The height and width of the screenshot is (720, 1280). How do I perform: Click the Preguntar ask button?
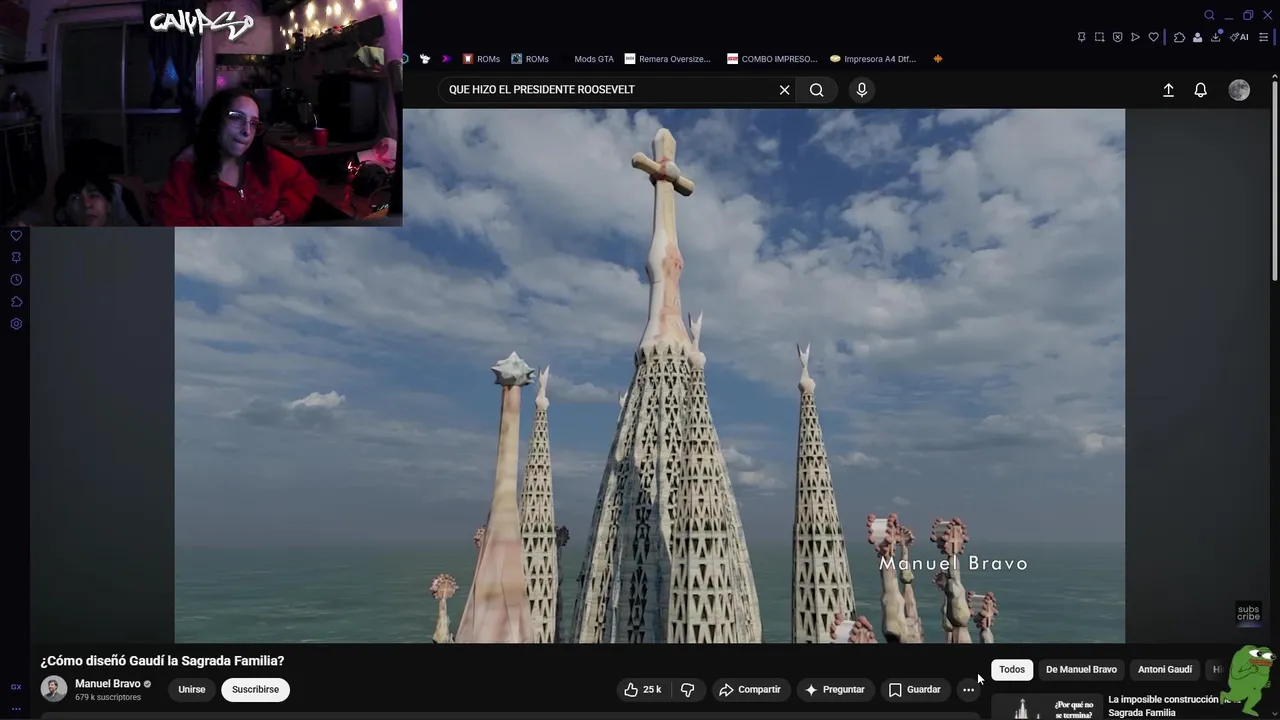(x=834, y=690)
